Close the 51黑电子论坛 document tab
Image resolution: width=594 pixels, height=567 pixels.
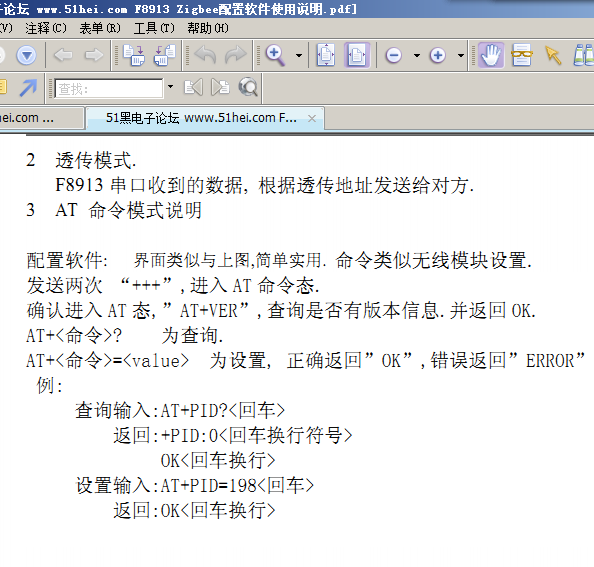pyautogui.click(x=312, y=119)
